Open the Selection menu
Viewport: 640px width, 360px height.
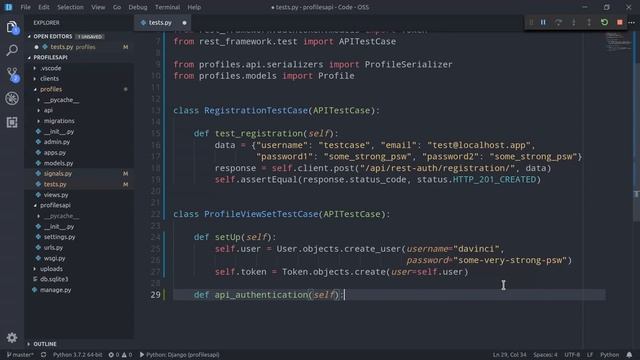pyautogui.click(x=70, y=7)
